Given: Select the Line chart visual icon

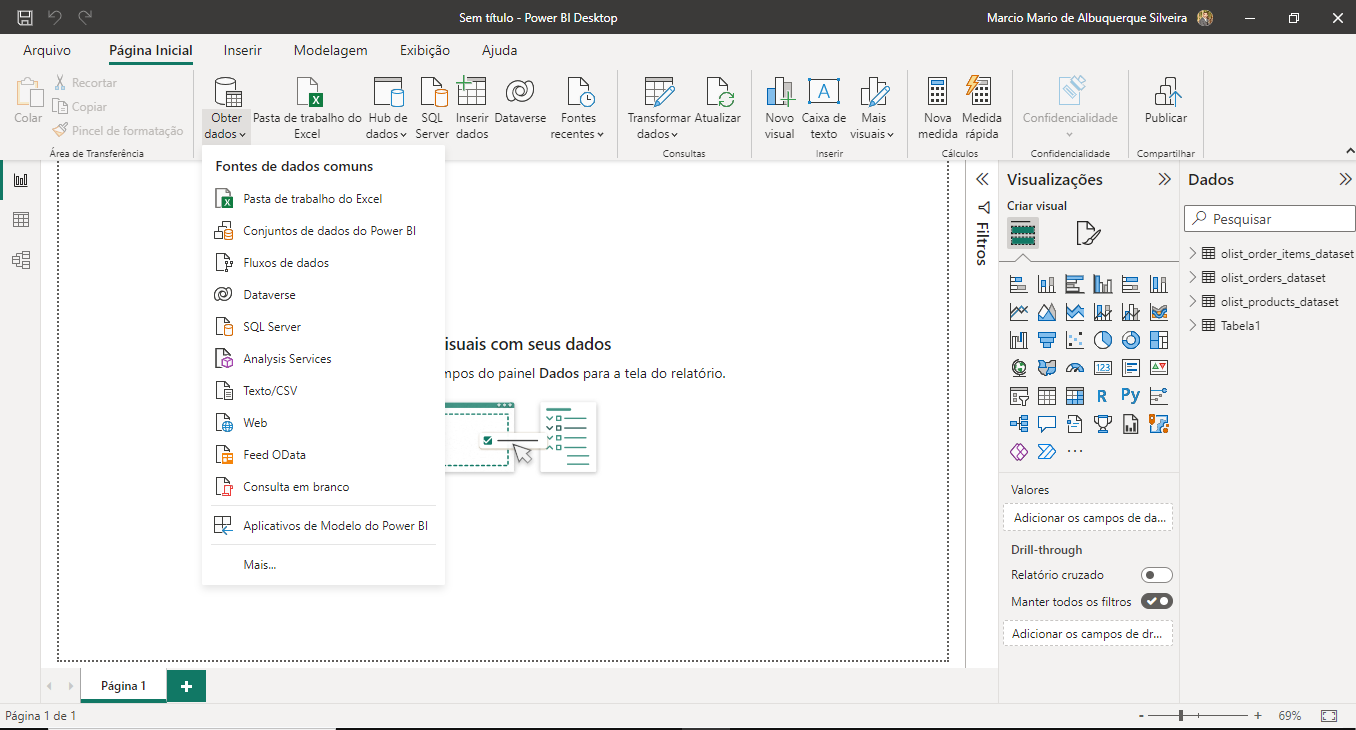Looking at the screenshot, I should pos(1019,312).
